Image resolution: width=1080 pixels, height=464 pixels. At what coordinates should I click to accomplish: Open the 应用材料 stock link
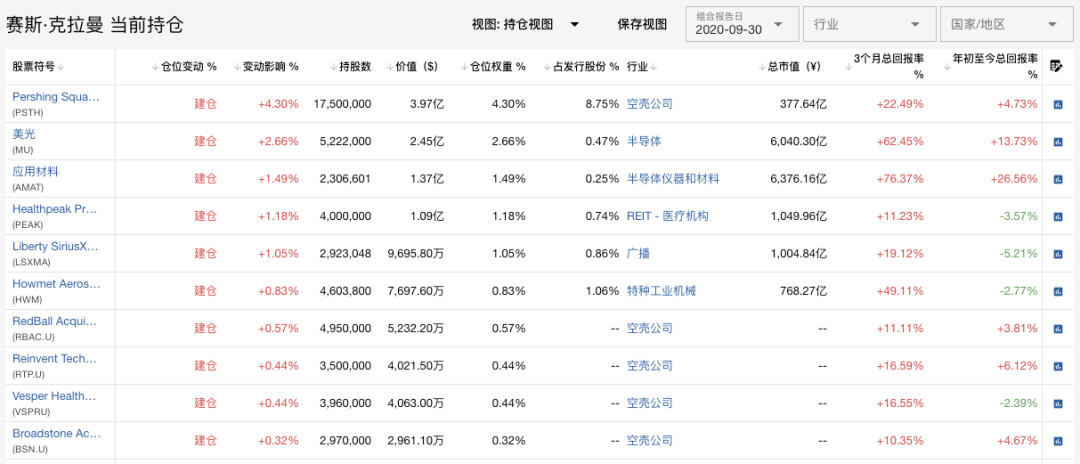[35, 171]
